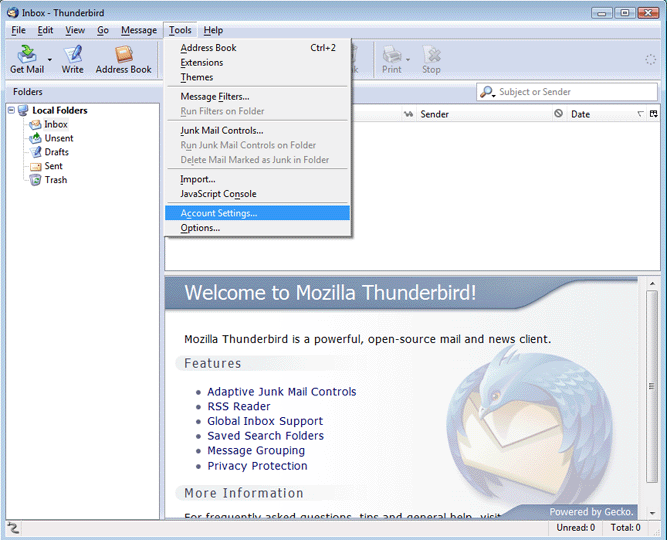Select the Inbox folder
The width and height of the screenshot is (667, 540).
coord(56,124)
